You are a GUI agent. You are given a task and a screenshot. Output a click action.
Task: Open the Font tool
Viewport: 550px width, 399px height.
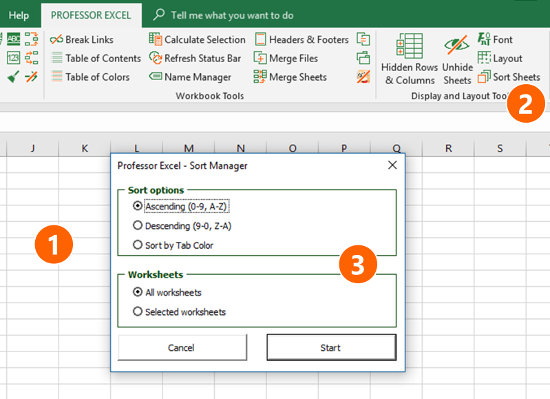click(x=495, y=39)
